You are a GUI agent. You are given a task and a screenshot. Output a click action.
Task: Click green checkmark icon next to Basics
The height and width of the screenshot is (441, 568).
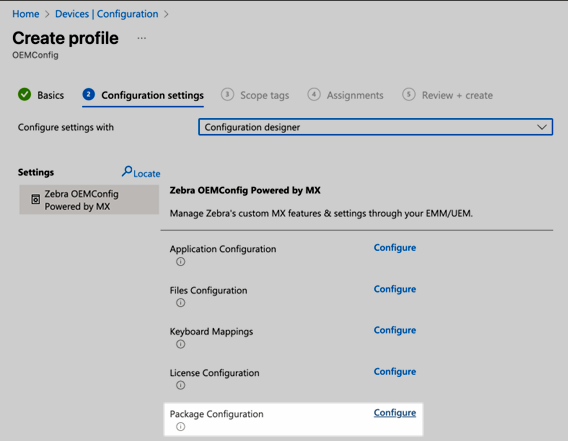coord(25,95)
